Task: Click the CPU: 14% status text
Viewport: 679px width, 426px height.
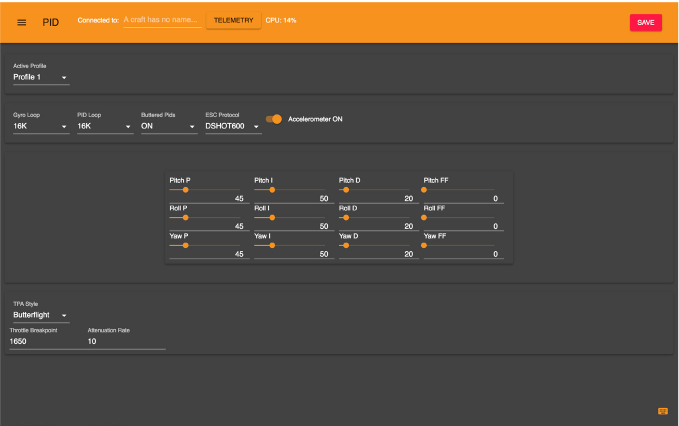Action: pos(281,20)
